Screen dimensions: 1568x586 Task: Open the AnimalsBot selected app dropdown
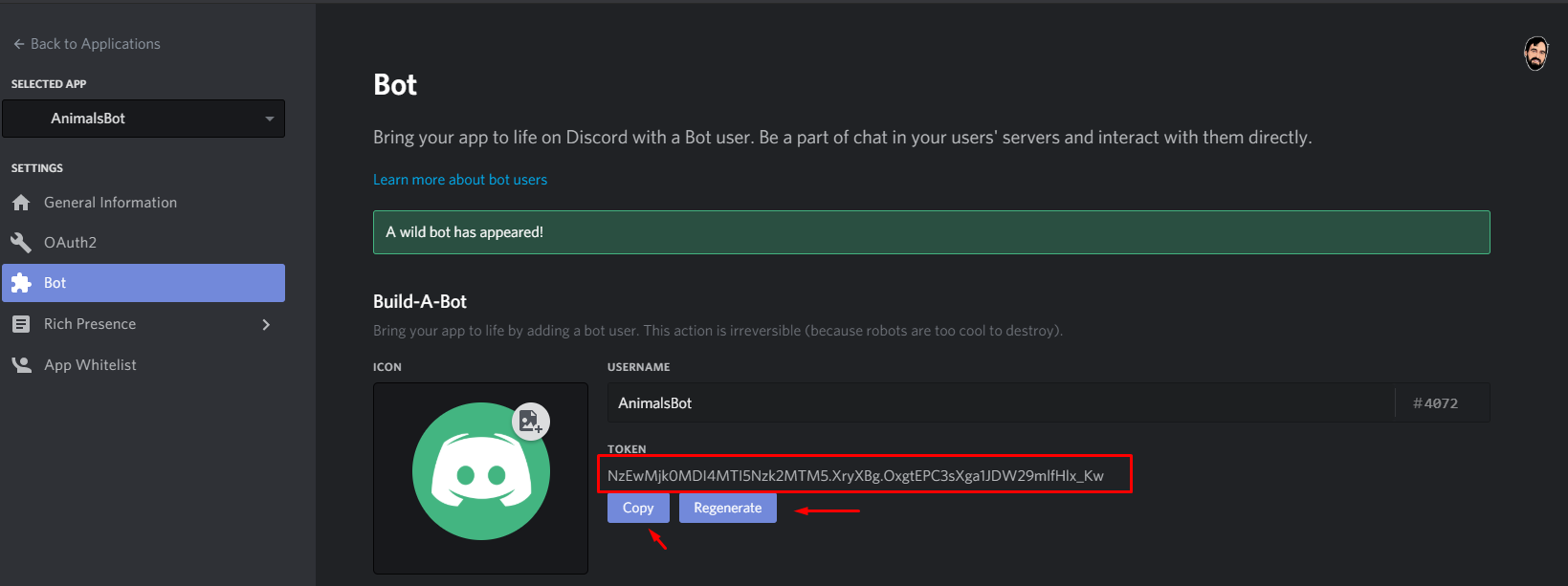pos(144,119)
